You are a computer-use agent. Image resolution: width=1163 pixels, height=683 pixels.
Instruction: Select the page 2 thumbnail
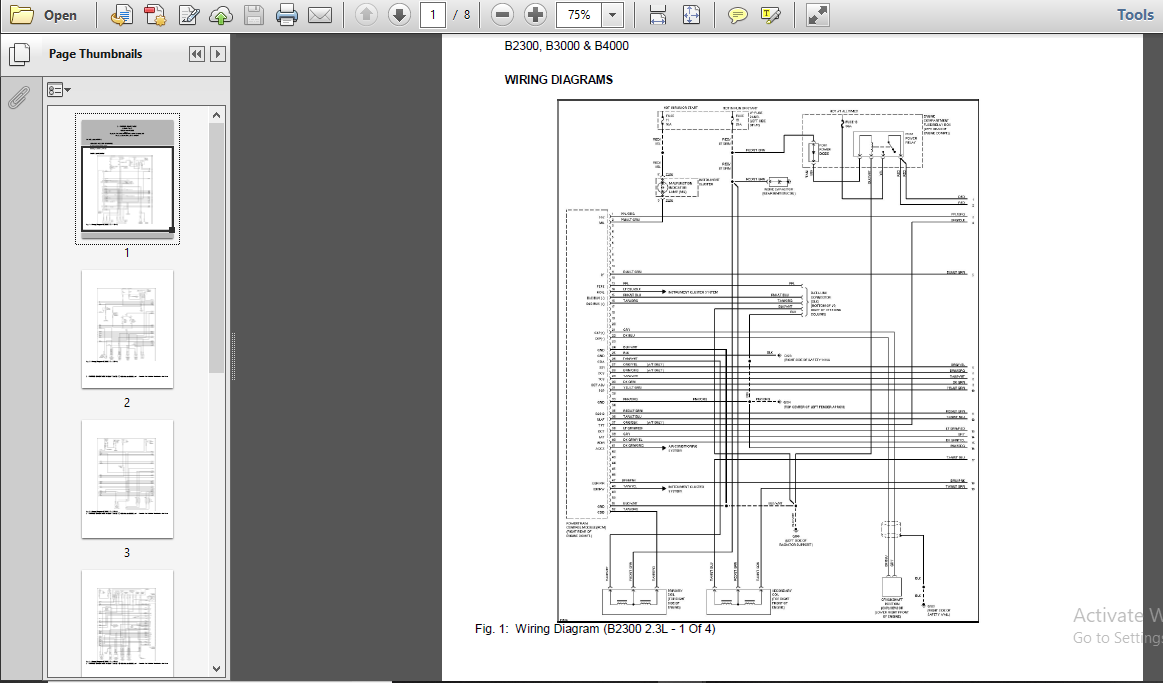pyautogui.click(x=128, y=329)
